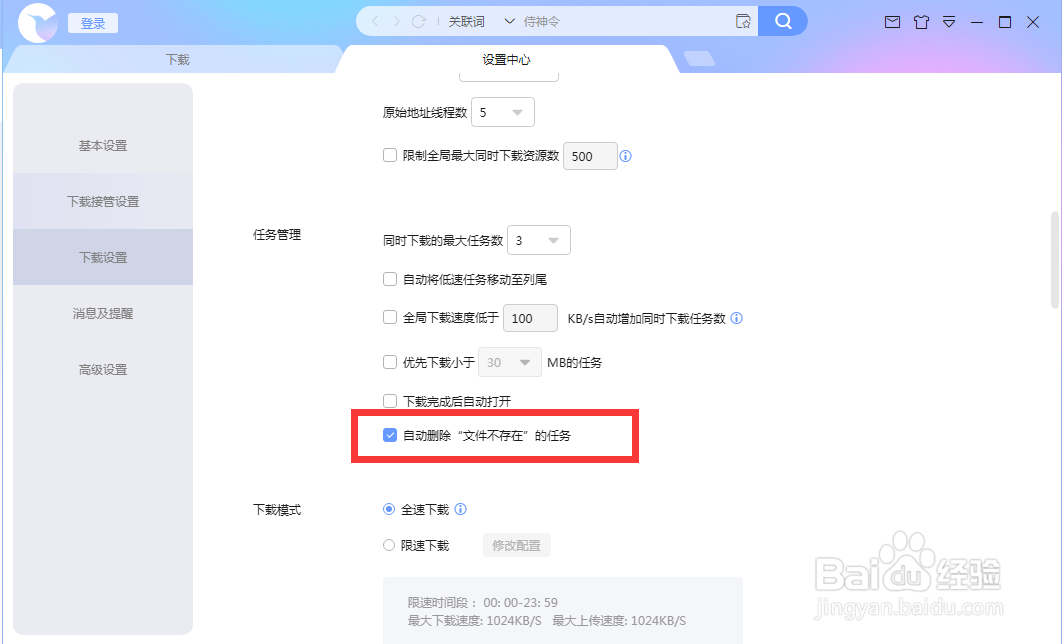Open 同时下载的最大任务数 dropdown
Viewport: 1062px width, 644px height.
click(x=538, y=240)
